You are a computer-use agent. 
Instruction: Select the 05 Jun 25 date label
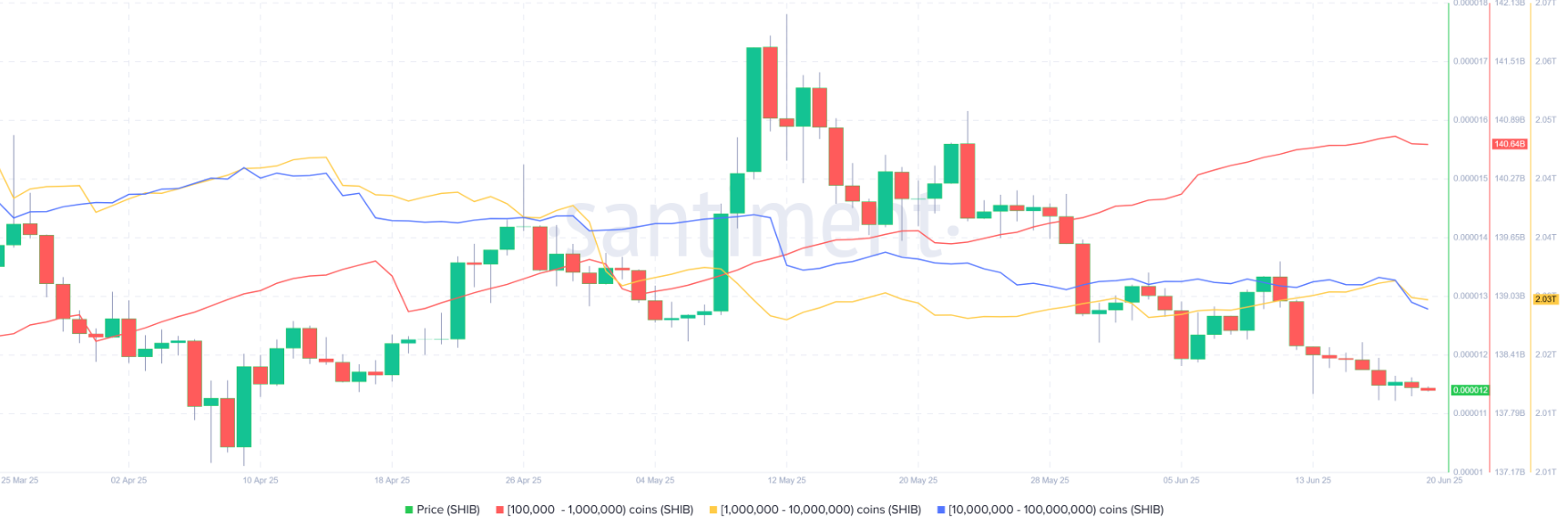coord(1181,480)
